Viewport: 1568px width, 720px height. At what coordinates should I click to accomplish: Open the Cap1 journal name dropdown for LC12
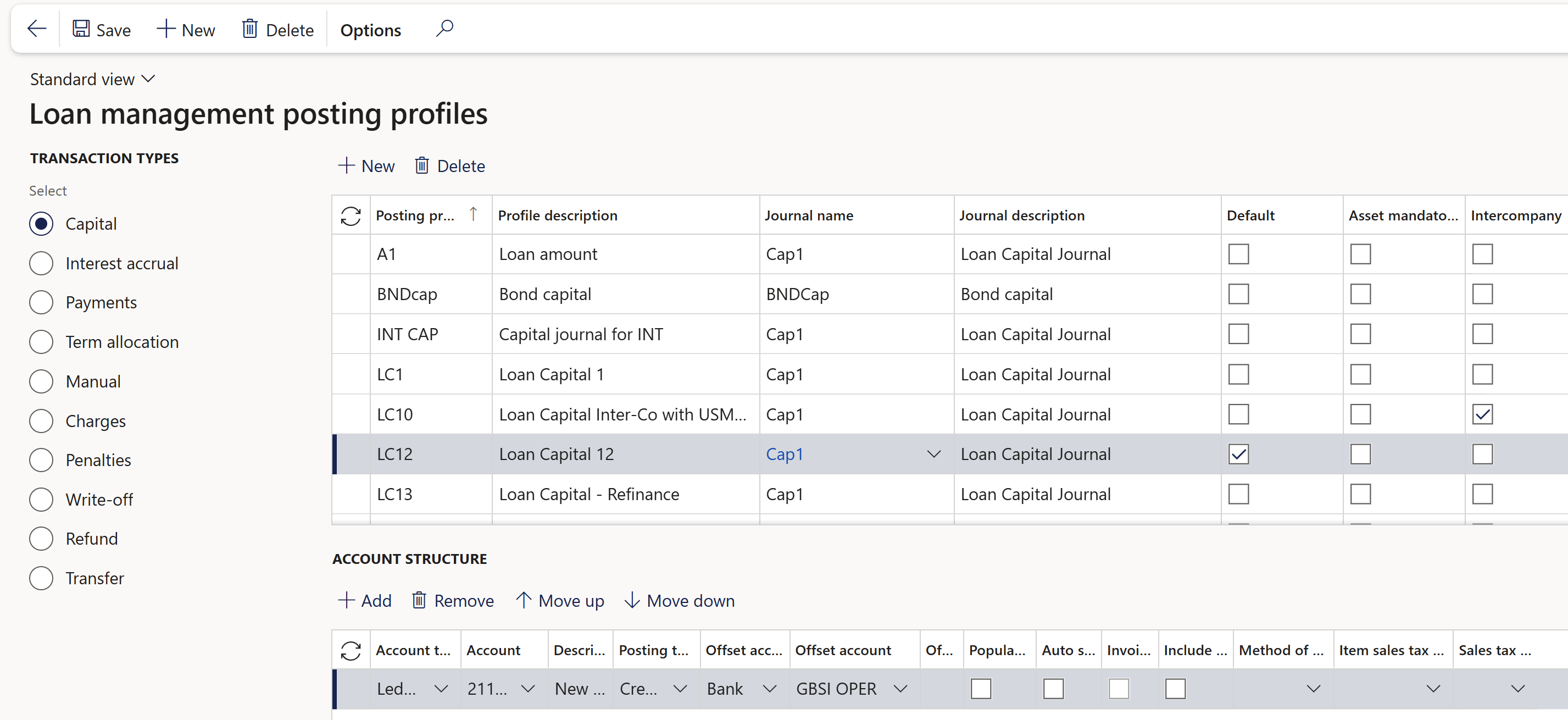[x=934, y=454]
